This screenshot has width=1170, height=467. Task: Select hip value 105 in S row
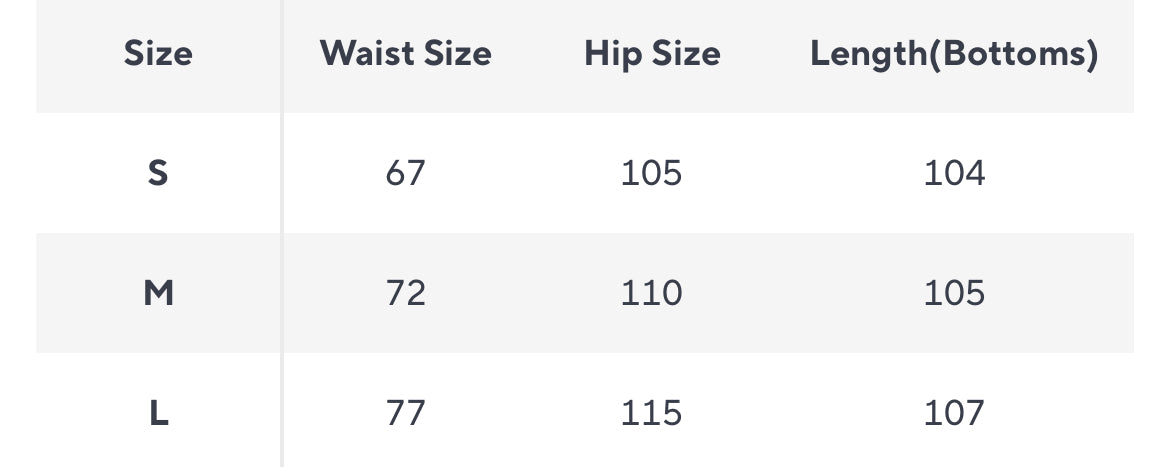coord(652,174)
